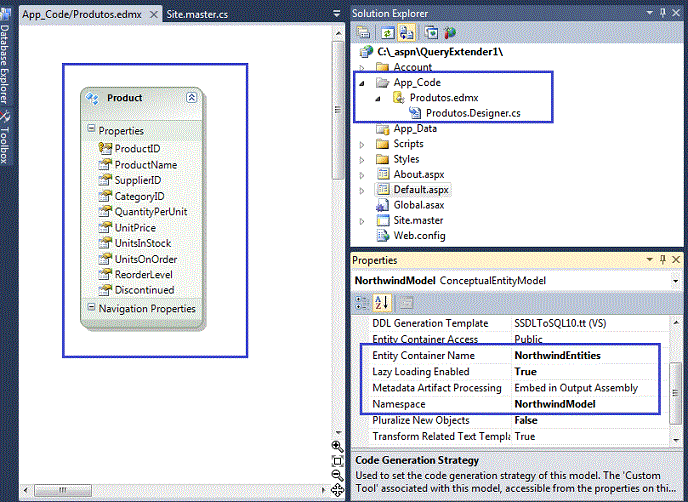Collapse Navigation Properties section of Product entity
688x502 pixels.
coord(91,307)
